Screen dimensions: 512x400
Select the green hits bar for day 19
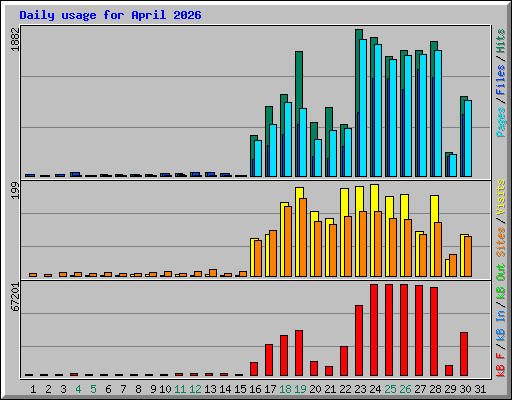click(x=299, y=80)
